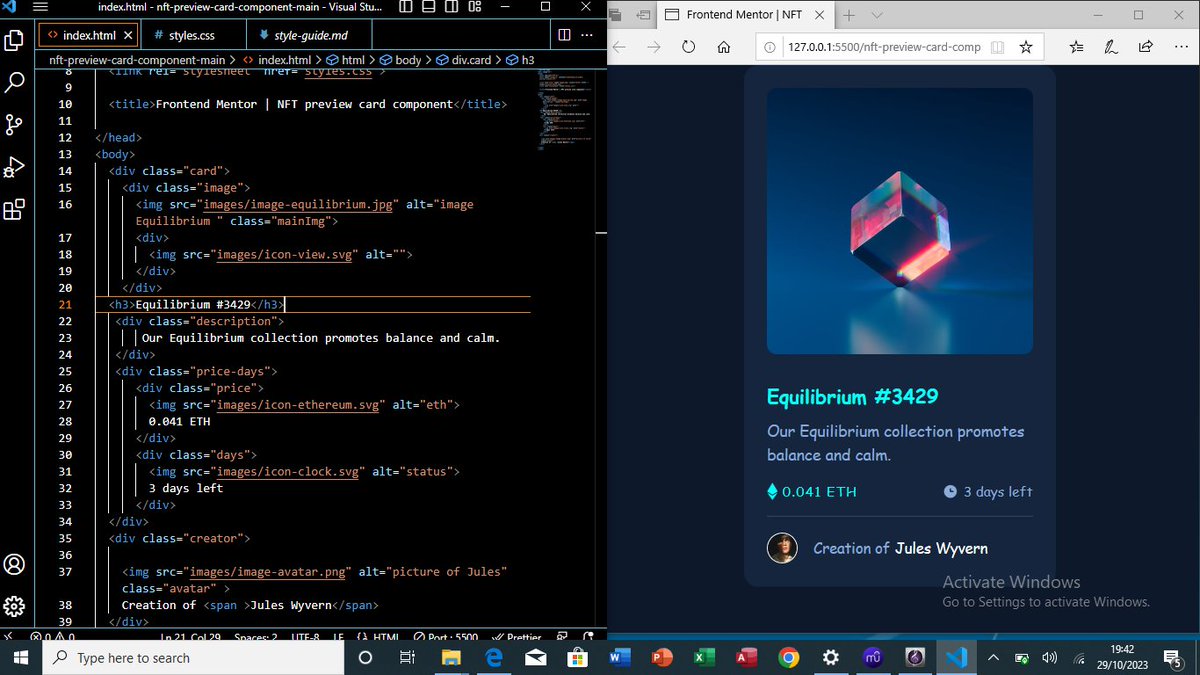Open the Edge tab previews chevron
The height and width of the screenshot is (675, 1200).
click(x=877, y=15)
